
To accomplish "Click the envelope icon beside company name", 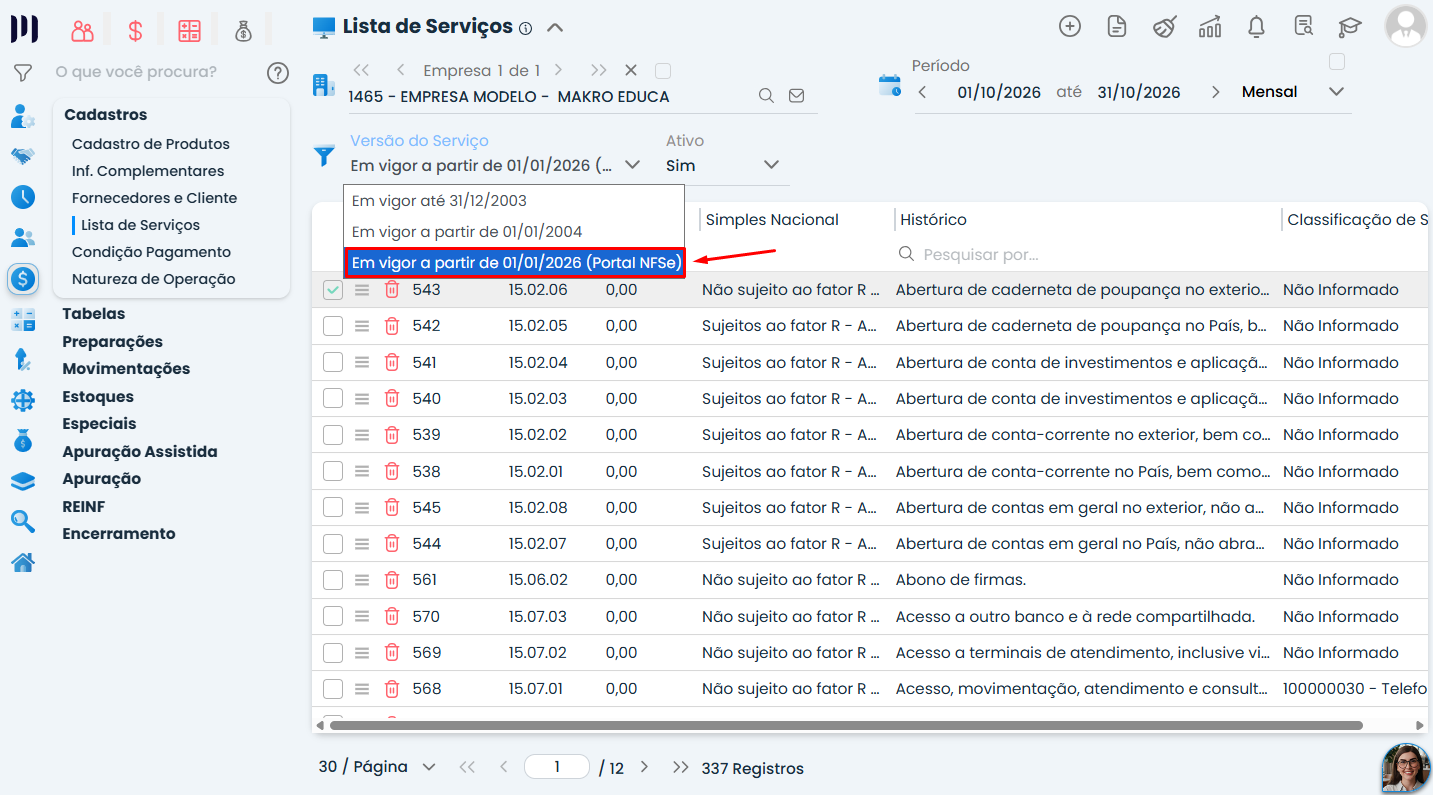I will point(796,96).
